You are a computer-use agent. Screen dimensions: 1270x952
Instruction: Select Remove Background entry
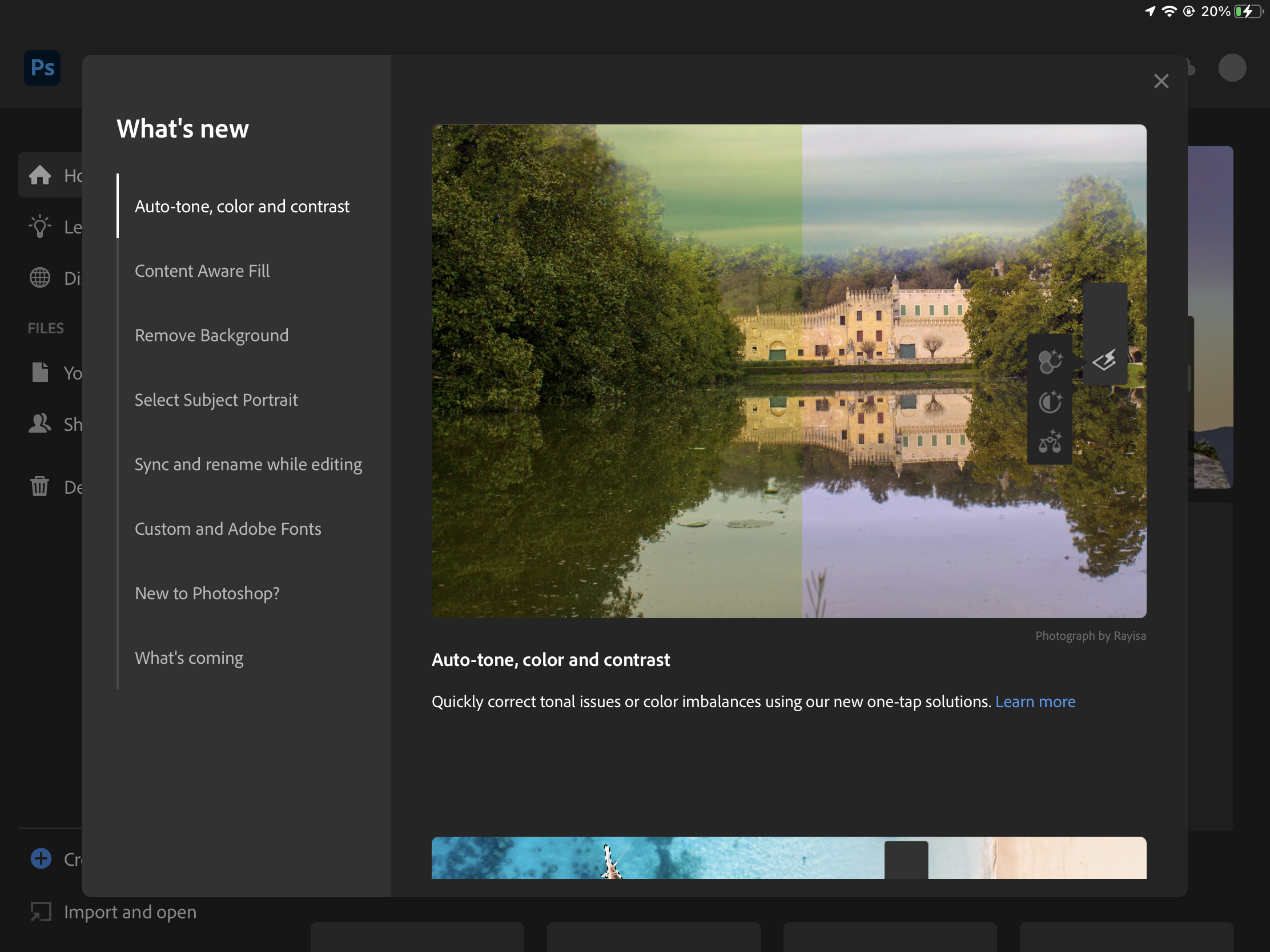(211, 335)
